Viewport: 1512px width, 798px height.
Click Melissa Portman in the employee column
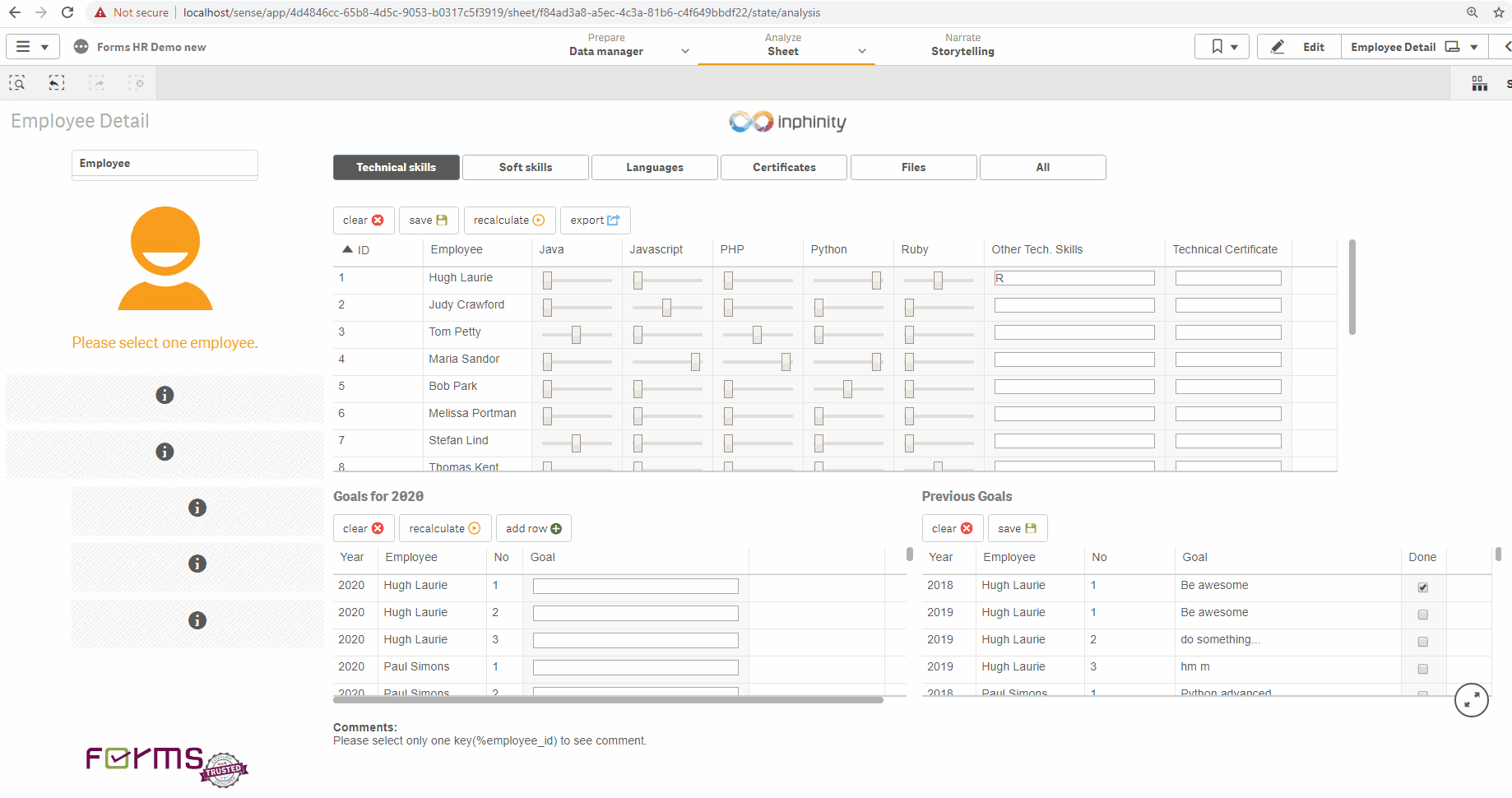472,413
